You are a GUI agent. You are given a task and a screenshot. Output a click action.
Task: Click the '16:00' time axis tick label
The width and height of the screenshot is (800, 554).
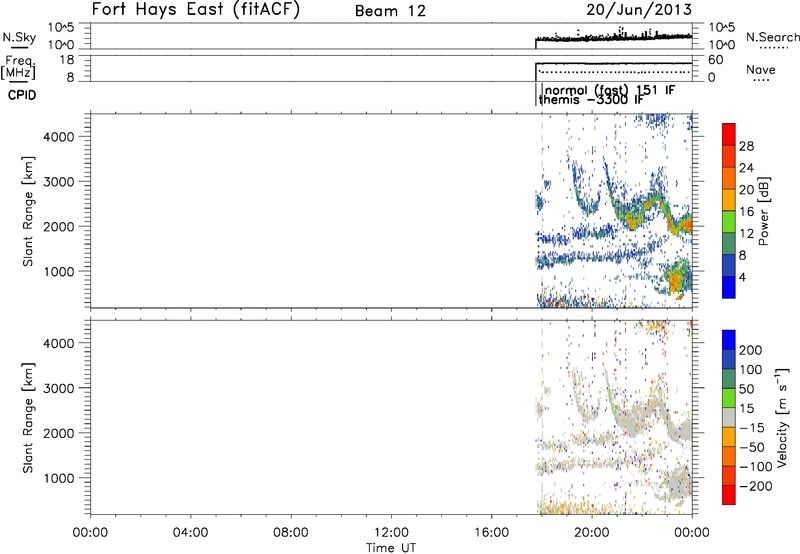491,533
